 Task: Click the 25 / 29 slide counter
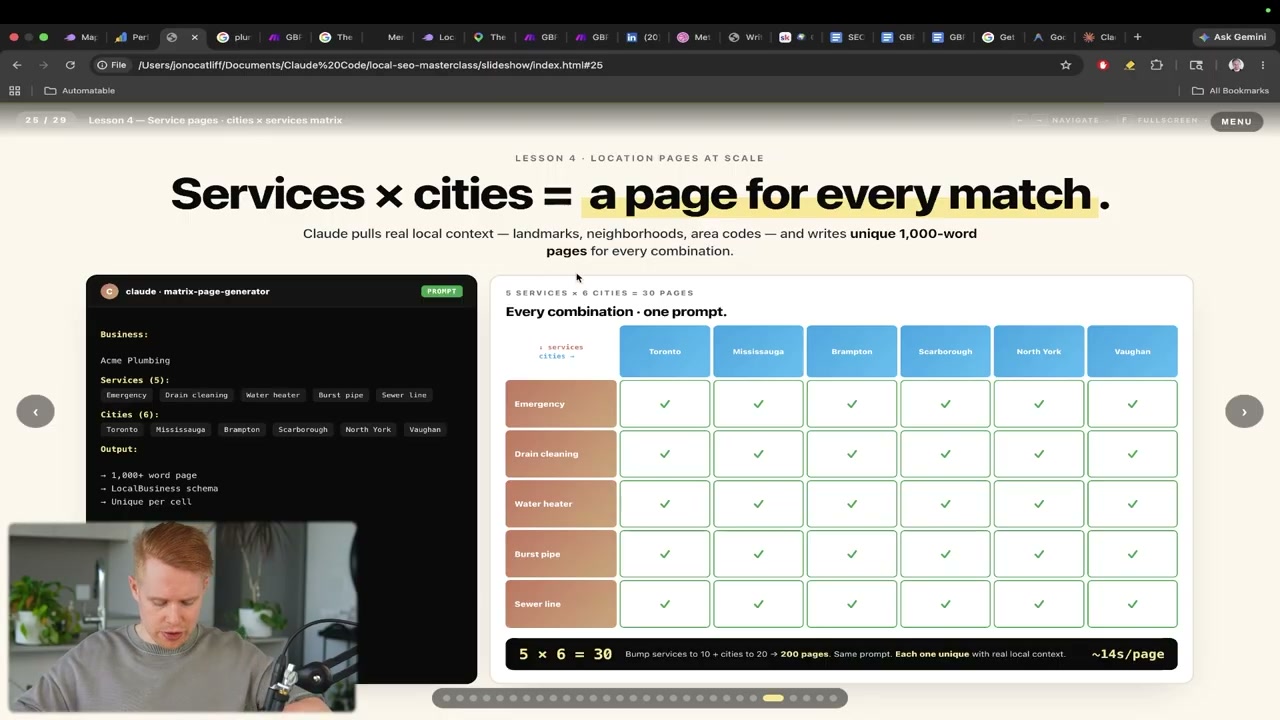click(x=46, y=120)
